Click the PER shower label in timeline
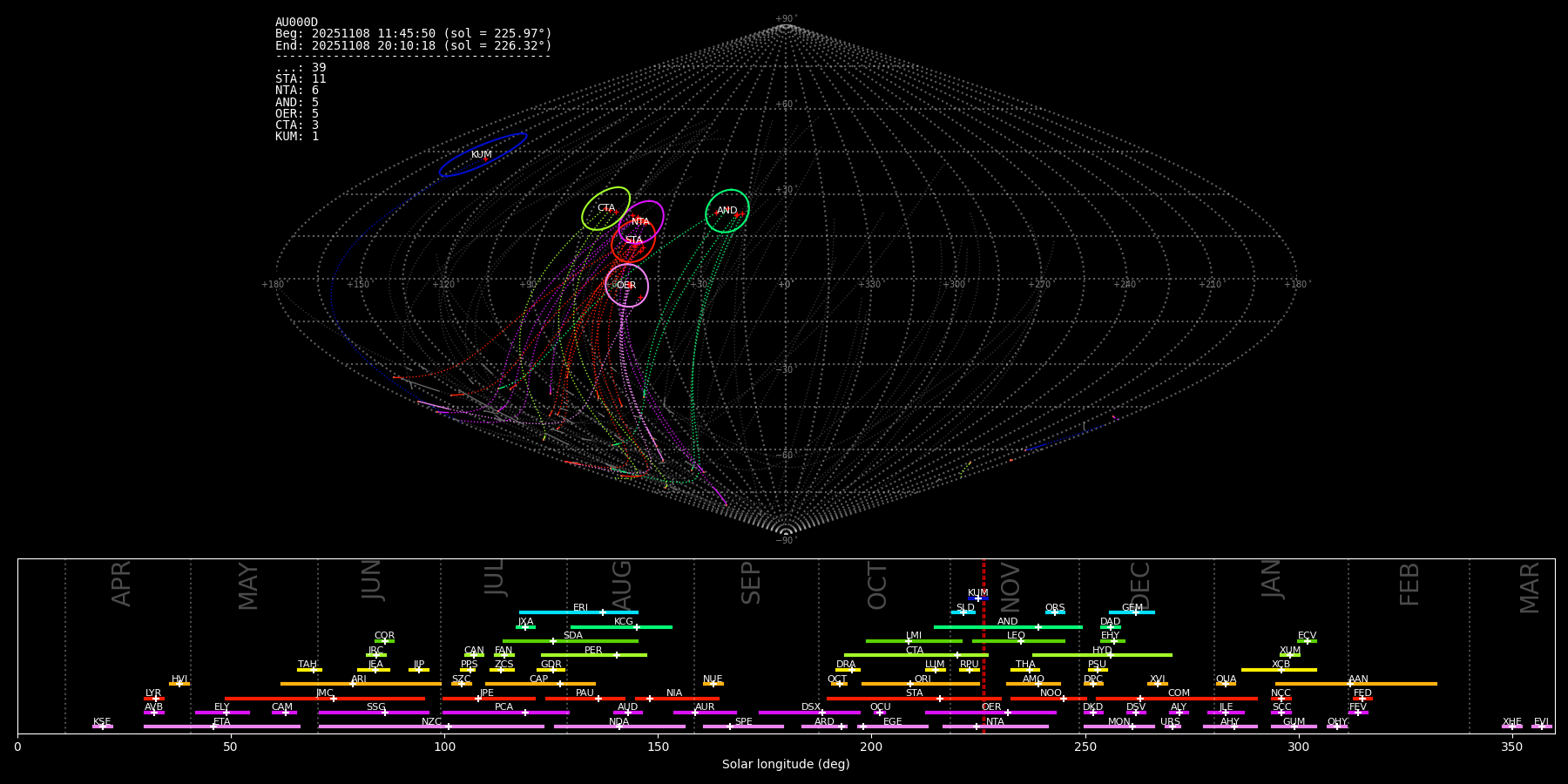Viewport: 1568px width, 784px height. click(x=593, y=651)
